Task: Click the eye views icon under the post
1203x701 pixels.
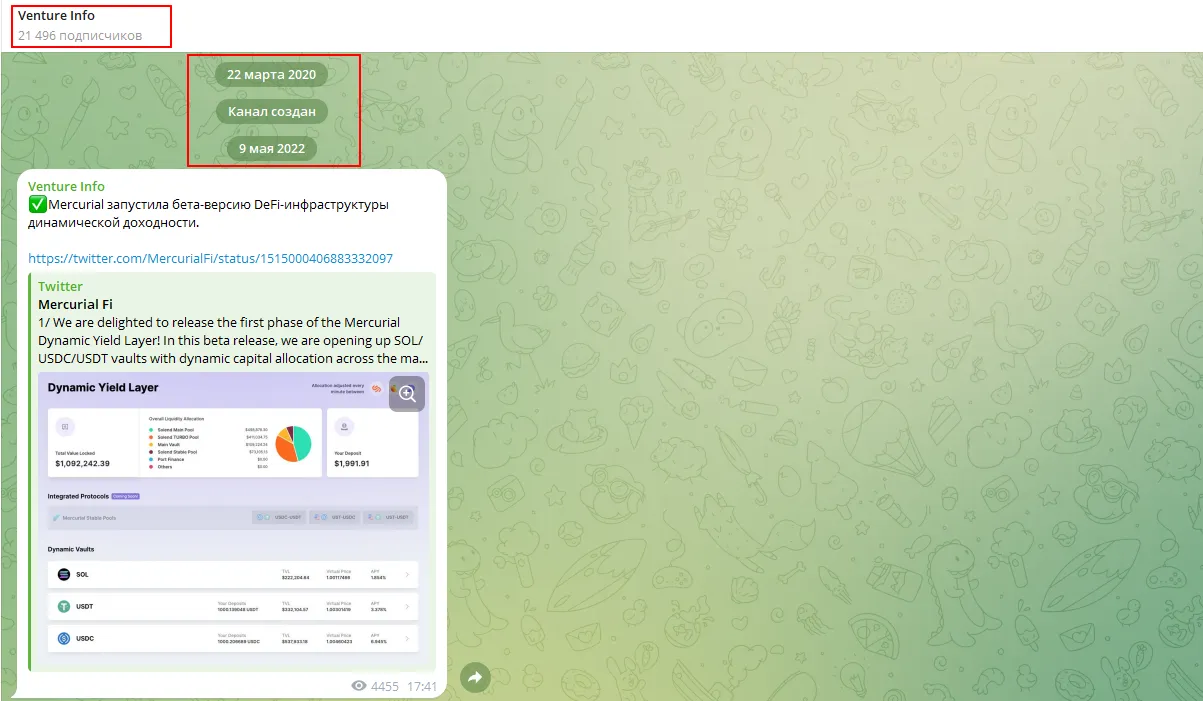Action: pyautogui.click(x=359, y=687)
